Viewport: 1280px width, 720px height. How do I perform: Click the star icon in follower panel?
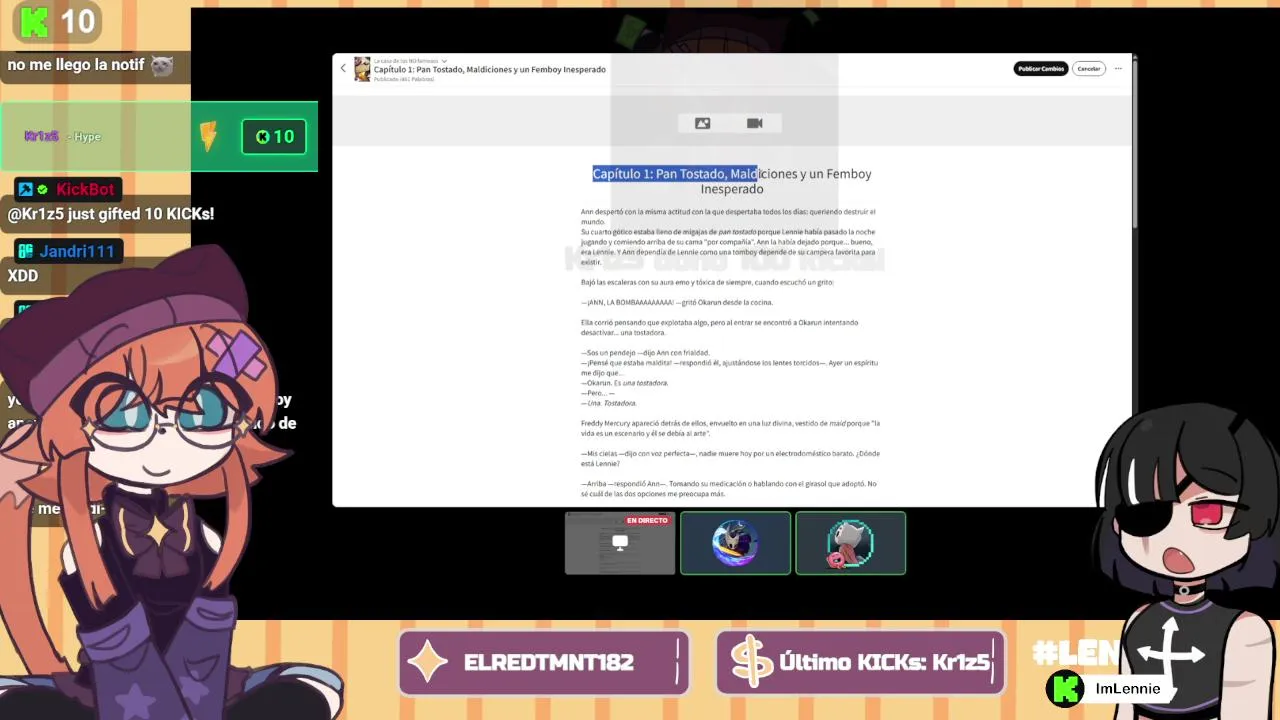[429, 662]
